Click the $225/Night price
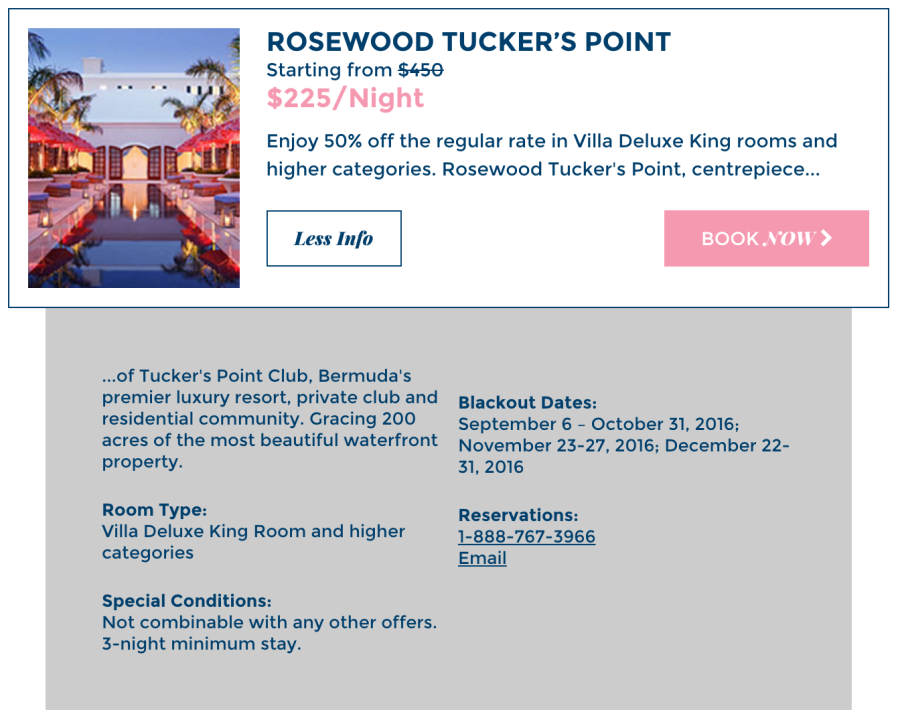This screenshot has height=718, width=900. pos(345,98)
